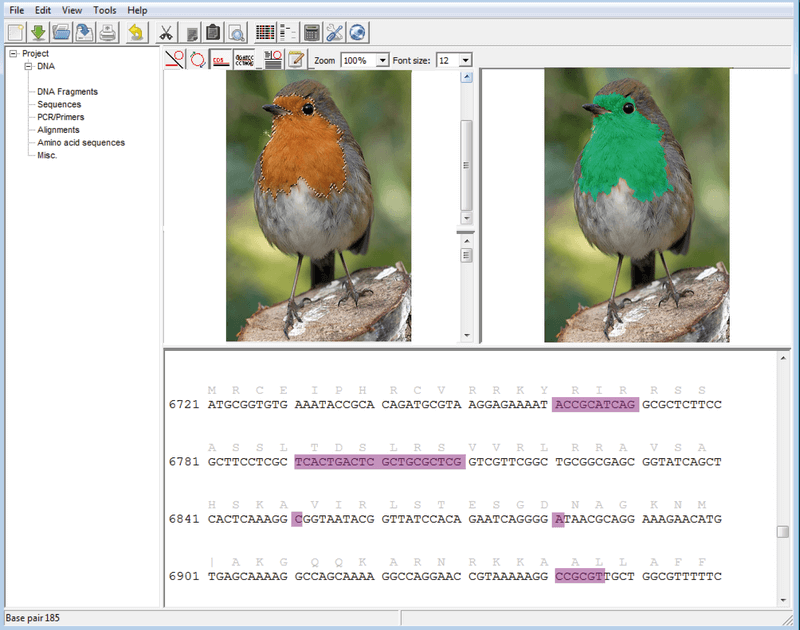Collapse the Project tree node
Screen dimensions: 800x630
point(12,54)
